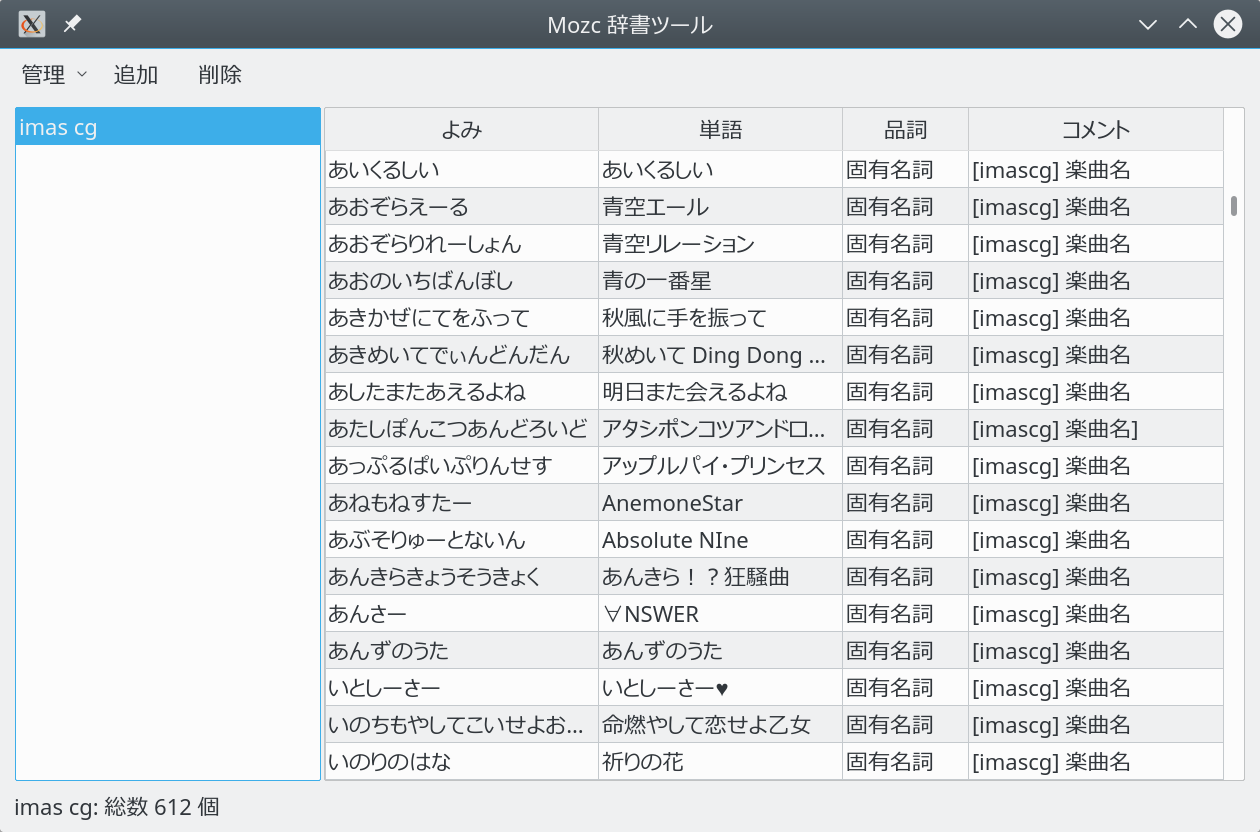Select word cell アタシポンコツアンドロ...
This screenshot has height=832, width=1260.
[x=720, y=429]
